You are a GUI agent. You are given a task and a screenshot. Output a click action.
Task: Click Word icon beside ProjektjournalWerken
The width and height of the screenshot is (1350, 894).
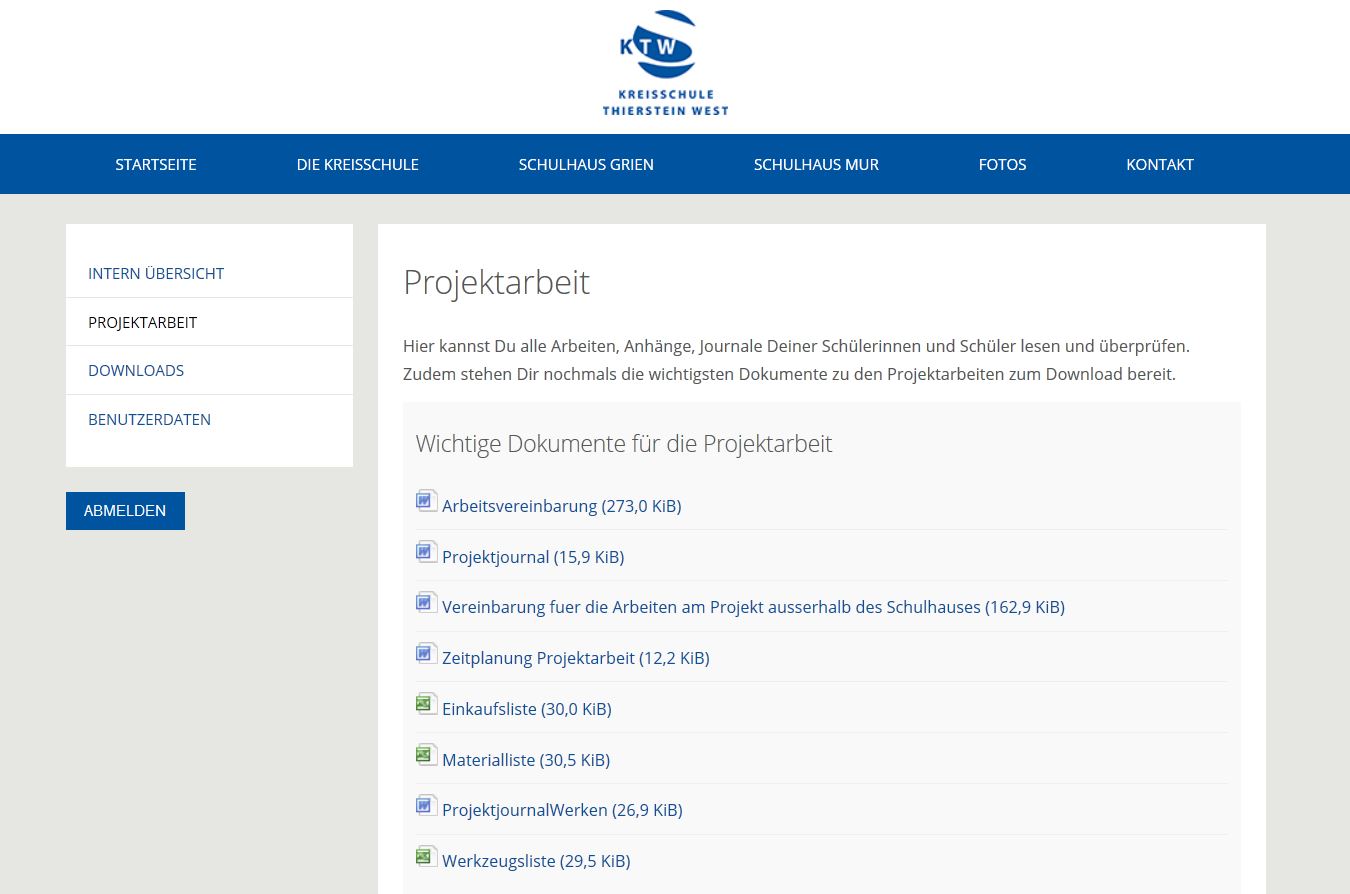coord(427,806)
